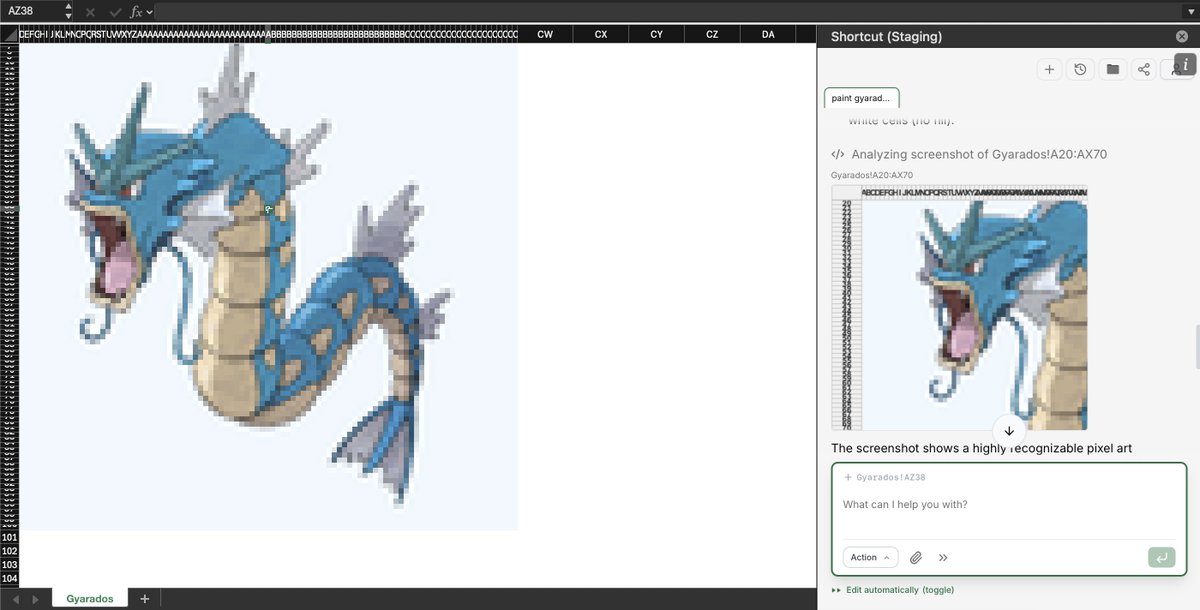The image size is (1200, 610).
Task: Open the dropdown arrow next to fx
Action: [x=150, y=12]
